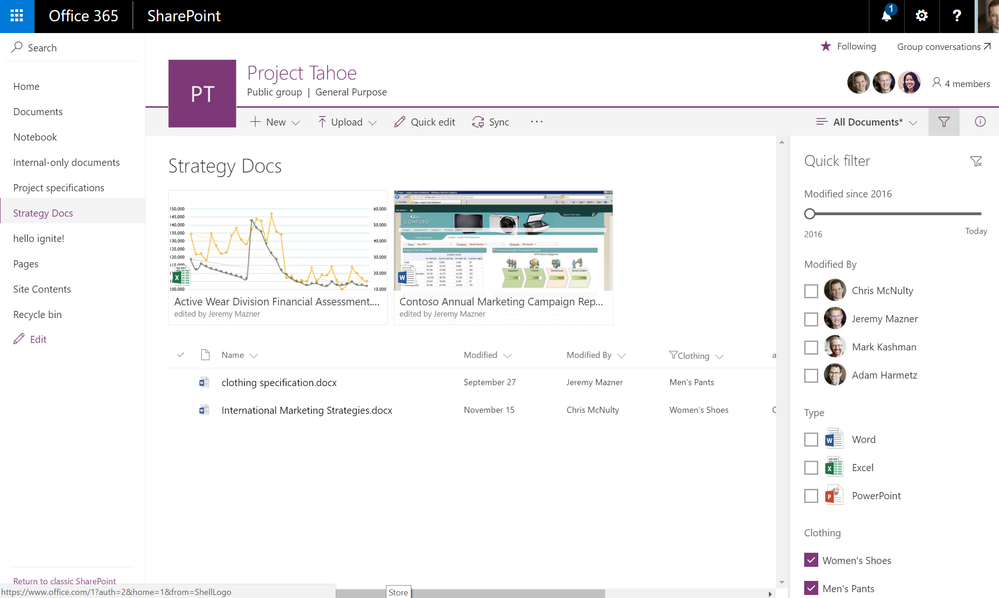Open the Name column dropdown

[x=254, y=355]
